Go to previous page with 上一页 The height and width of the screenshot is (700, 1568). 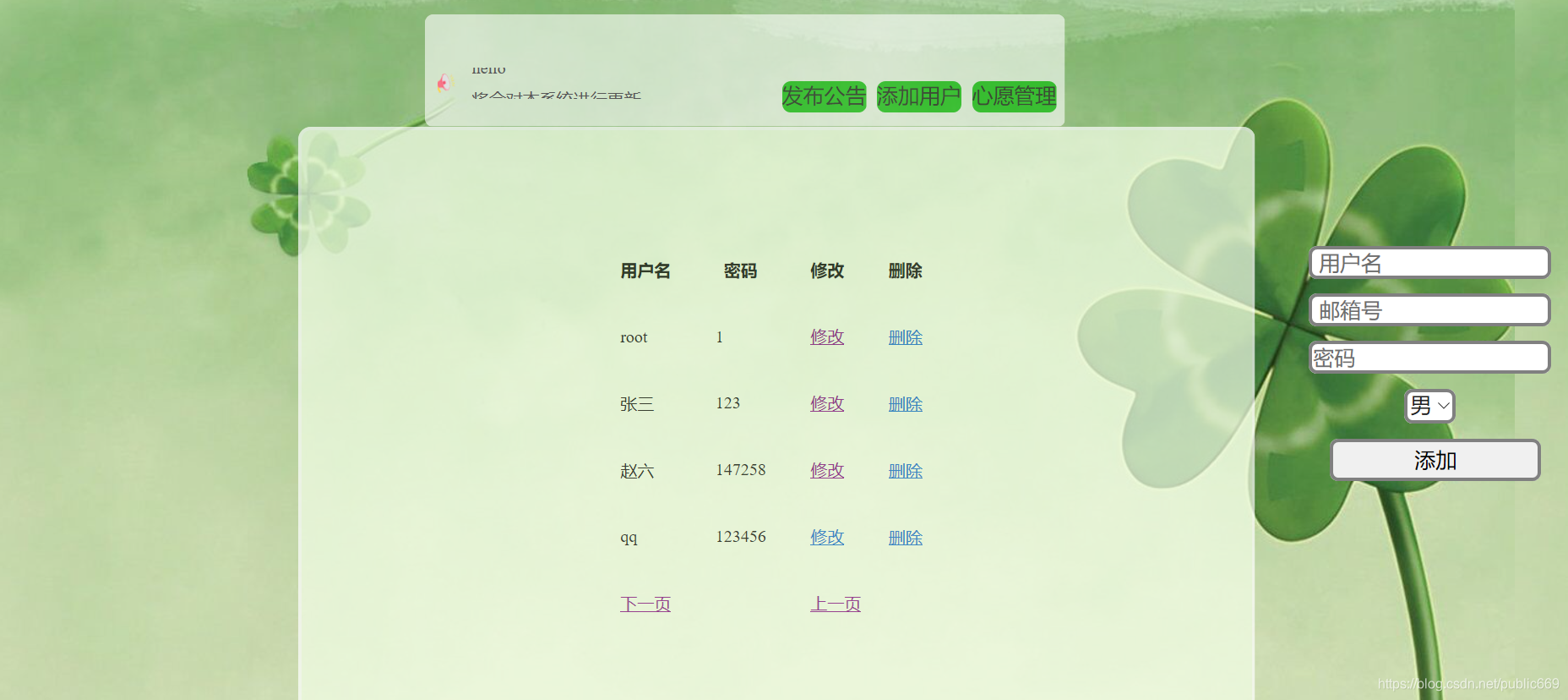click(836, 604)
